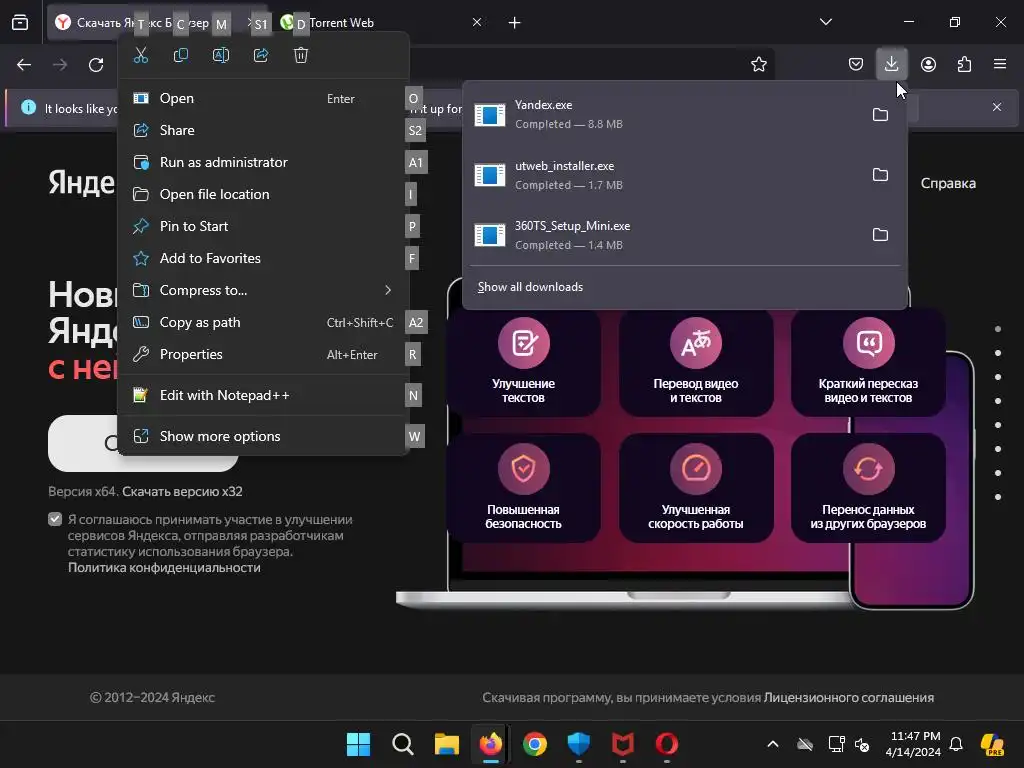Switch to the Torrent Web tab

pyautogui.click(x=382, y=23)
